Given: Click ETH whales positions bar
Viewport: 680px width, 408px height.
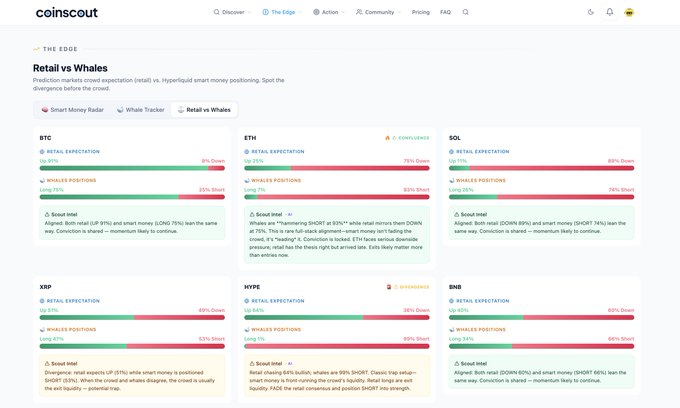Looking at the screenshot, I should pos(337,197).
